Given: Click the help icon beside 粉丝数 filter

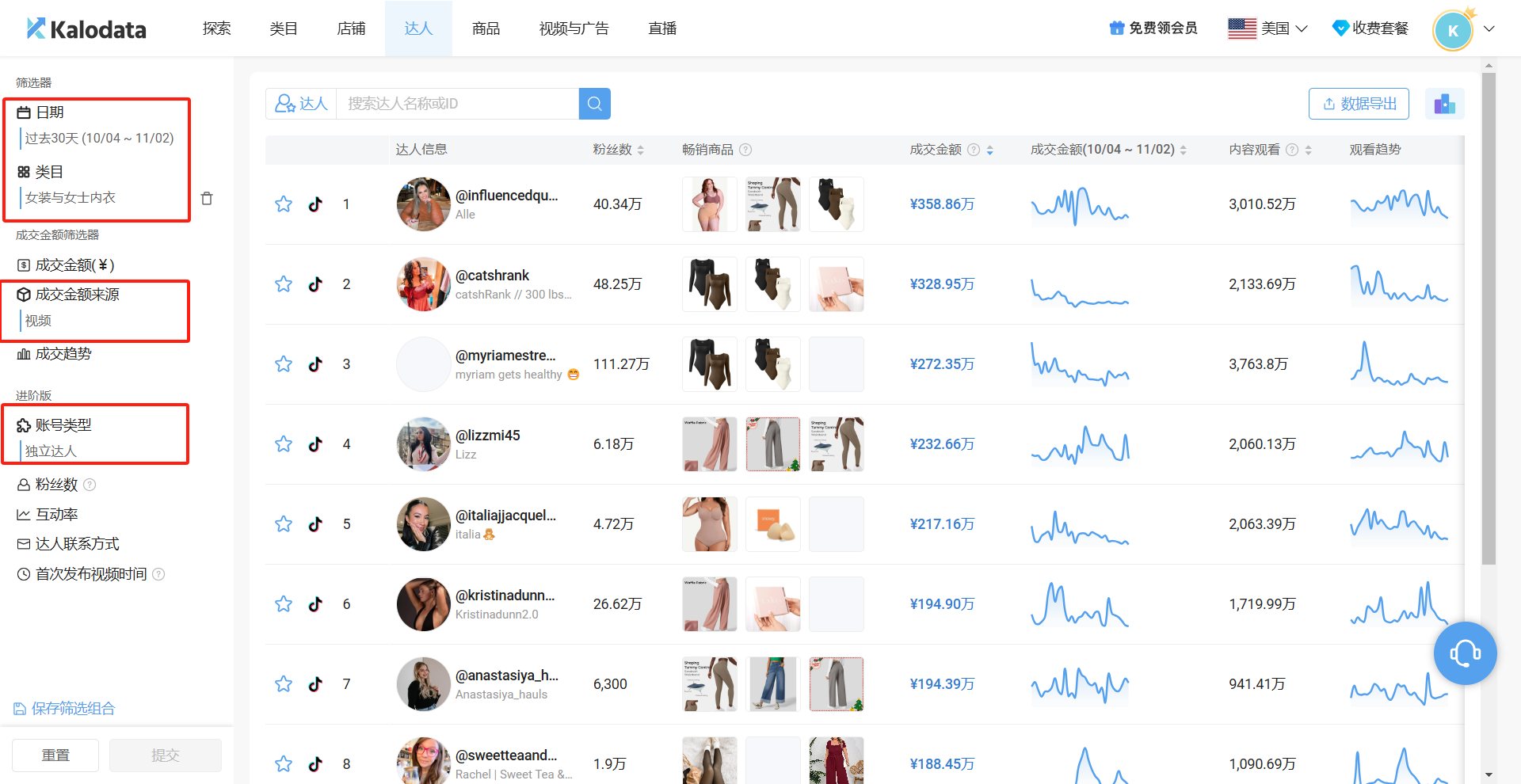Looking at the screenshot, I should coord(90,485).
